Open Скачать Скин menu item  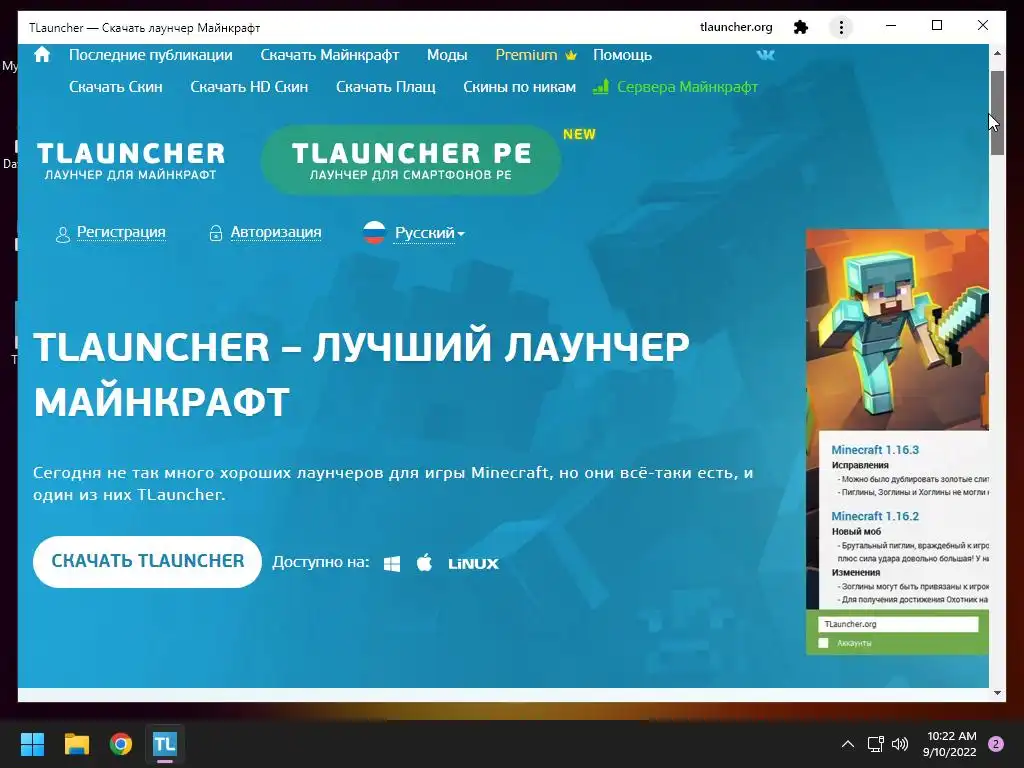(x=116, y=87)
